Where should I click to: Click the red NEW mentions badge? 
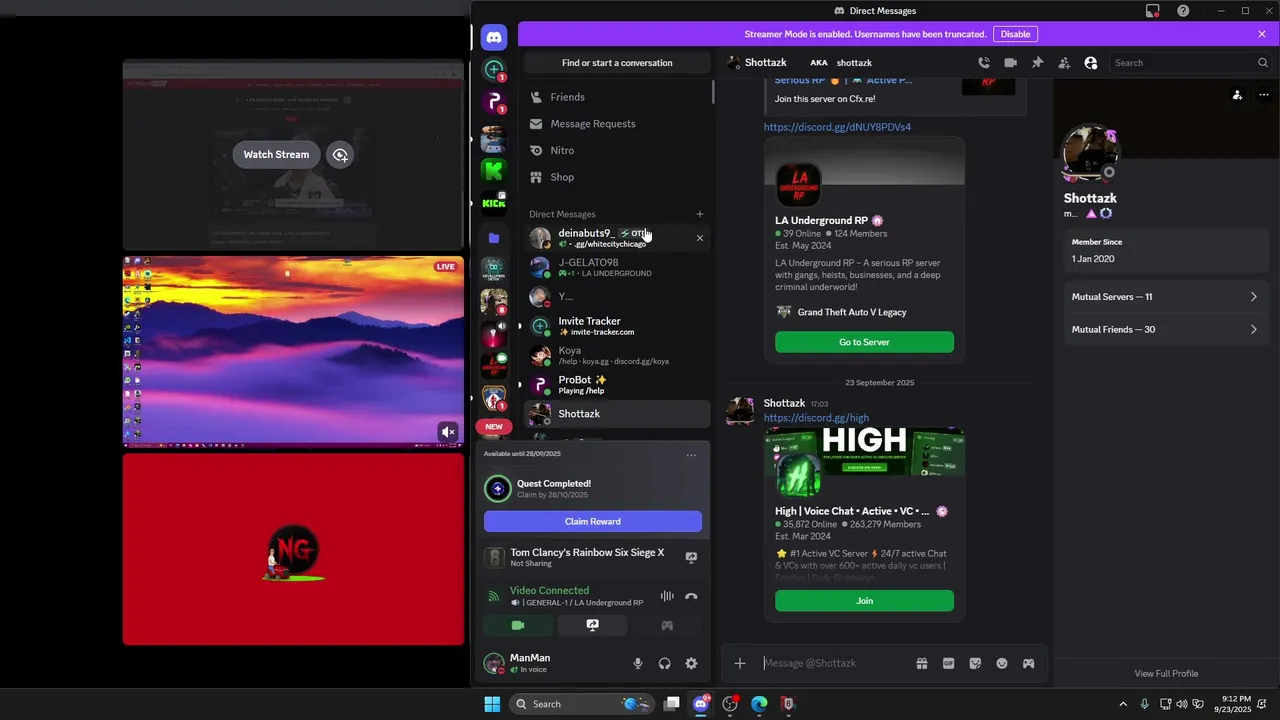click(x=494, y=427)
